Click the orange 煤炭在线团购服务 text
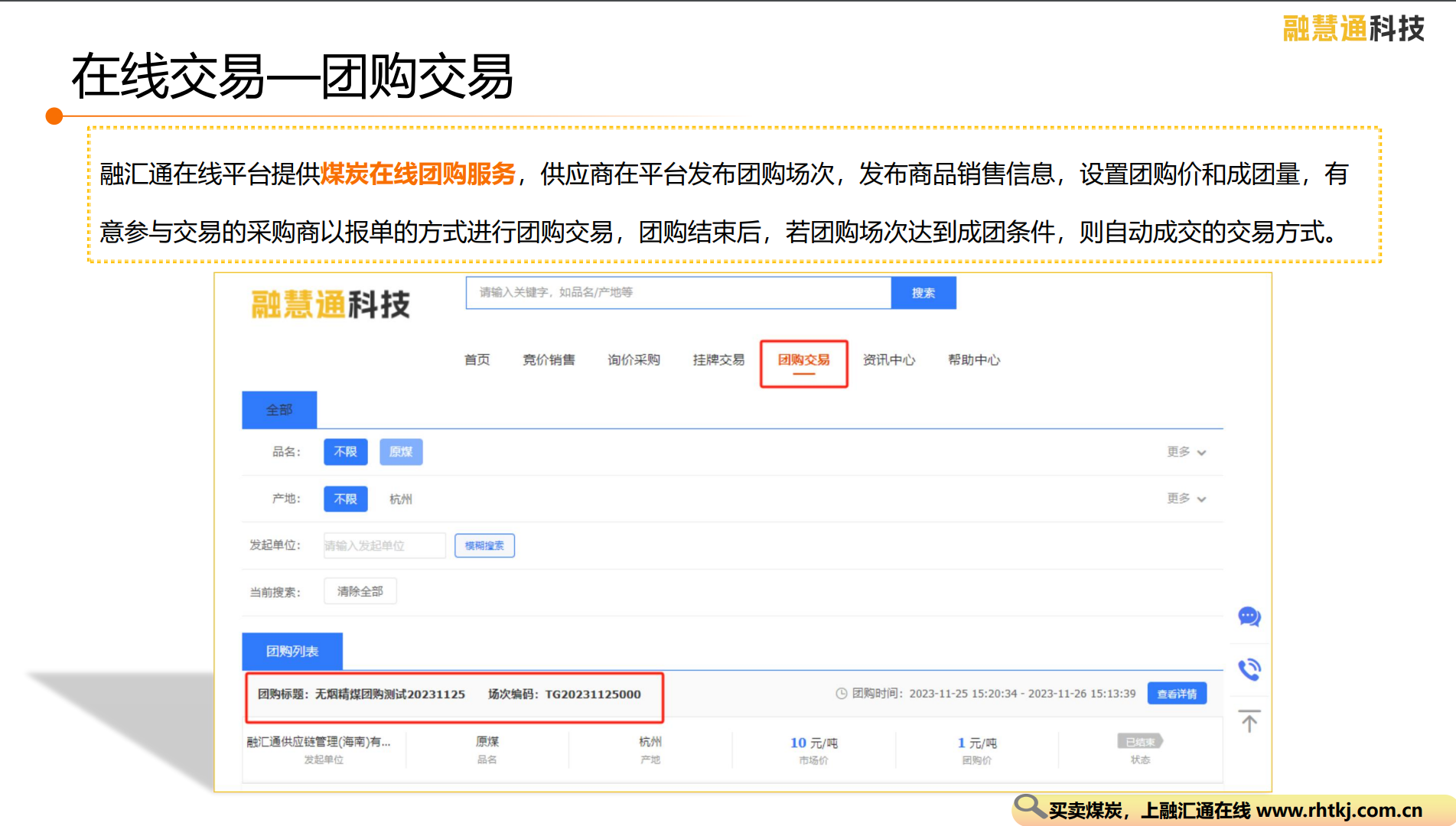1456x826 pixels. (x=418, y=174)
